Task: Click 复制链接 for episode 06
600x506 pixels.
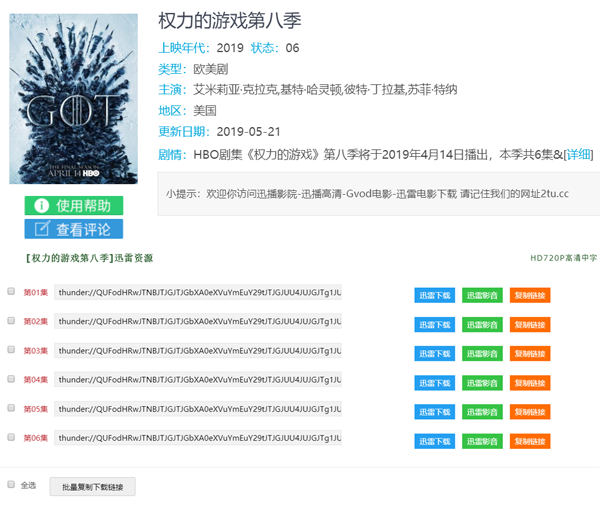Action: (530, 440)
